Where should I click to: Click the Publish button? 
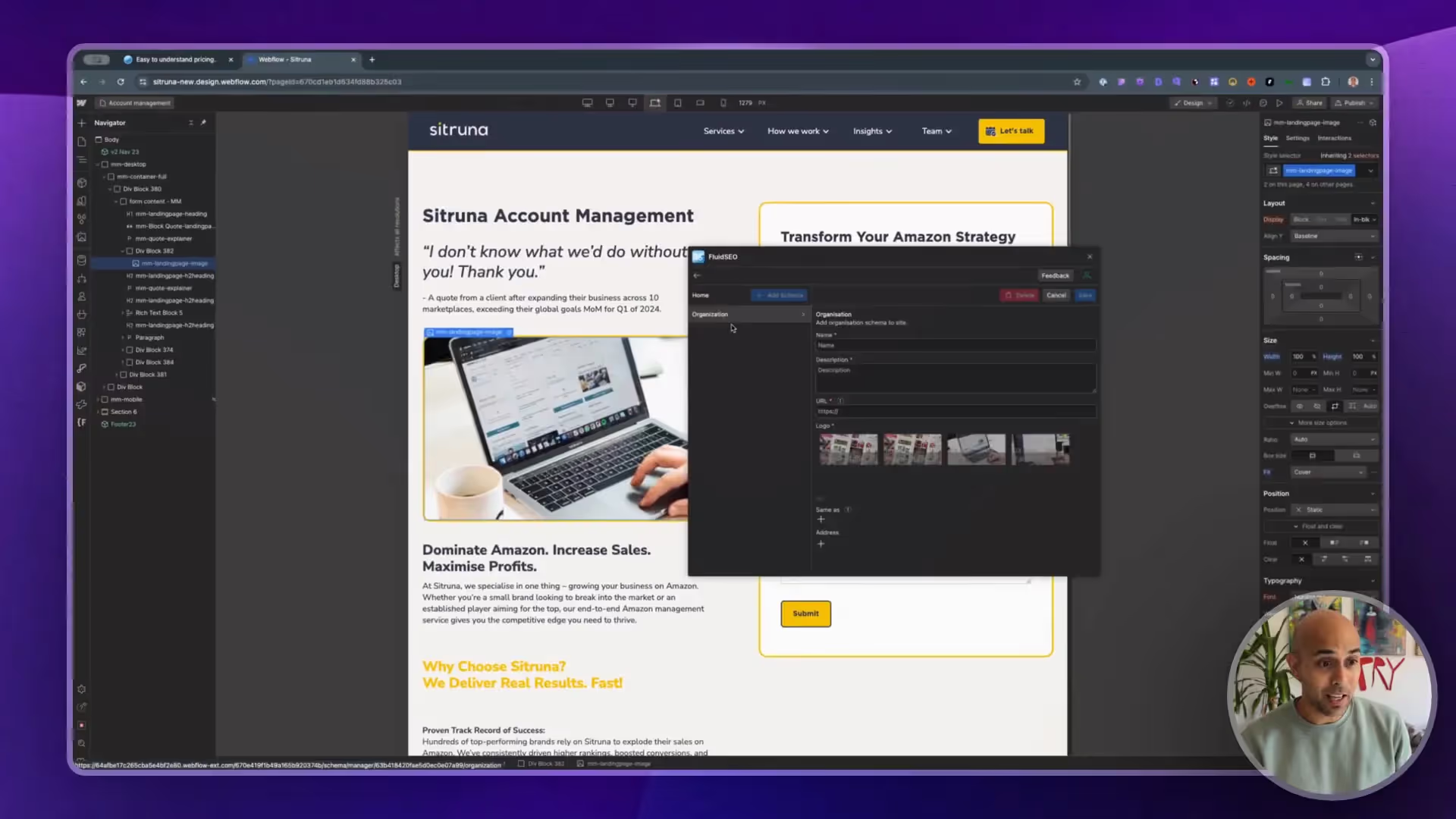(x=1354, y=103)
